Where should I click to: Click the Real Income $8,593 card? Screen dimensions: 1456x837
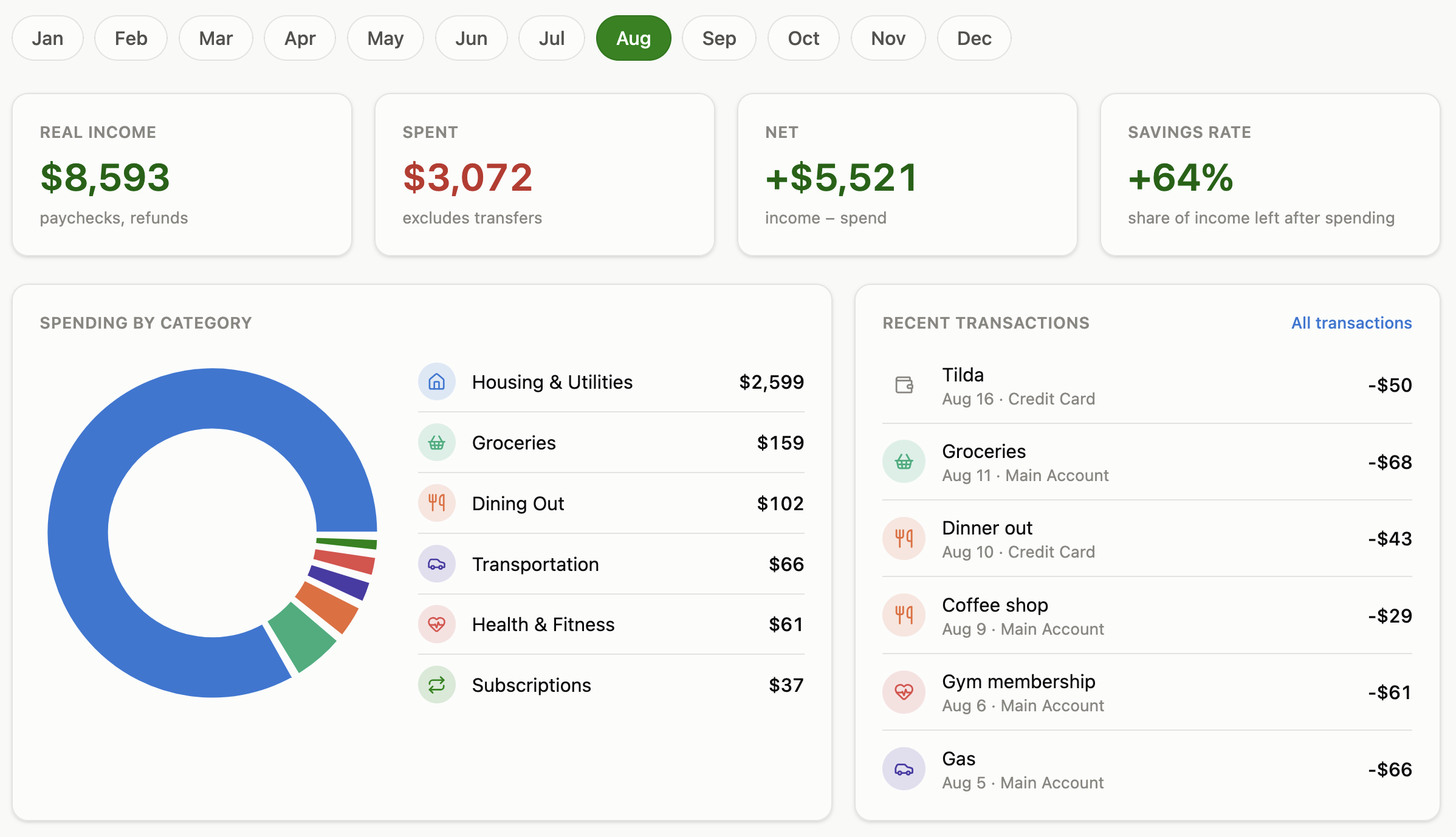coord(182,175)
